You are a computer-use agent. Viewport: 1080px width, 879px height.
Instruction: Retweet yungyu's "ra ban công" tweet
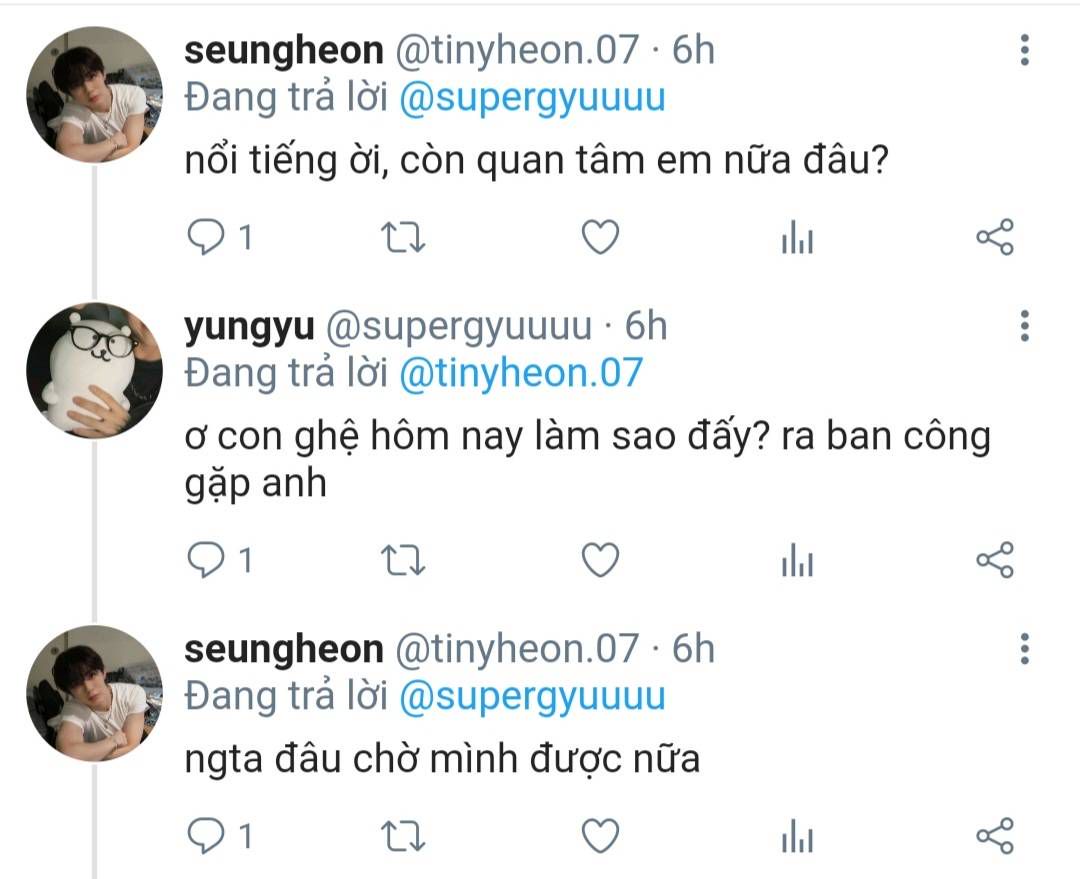pyautogui.click(x=404, y=561)
